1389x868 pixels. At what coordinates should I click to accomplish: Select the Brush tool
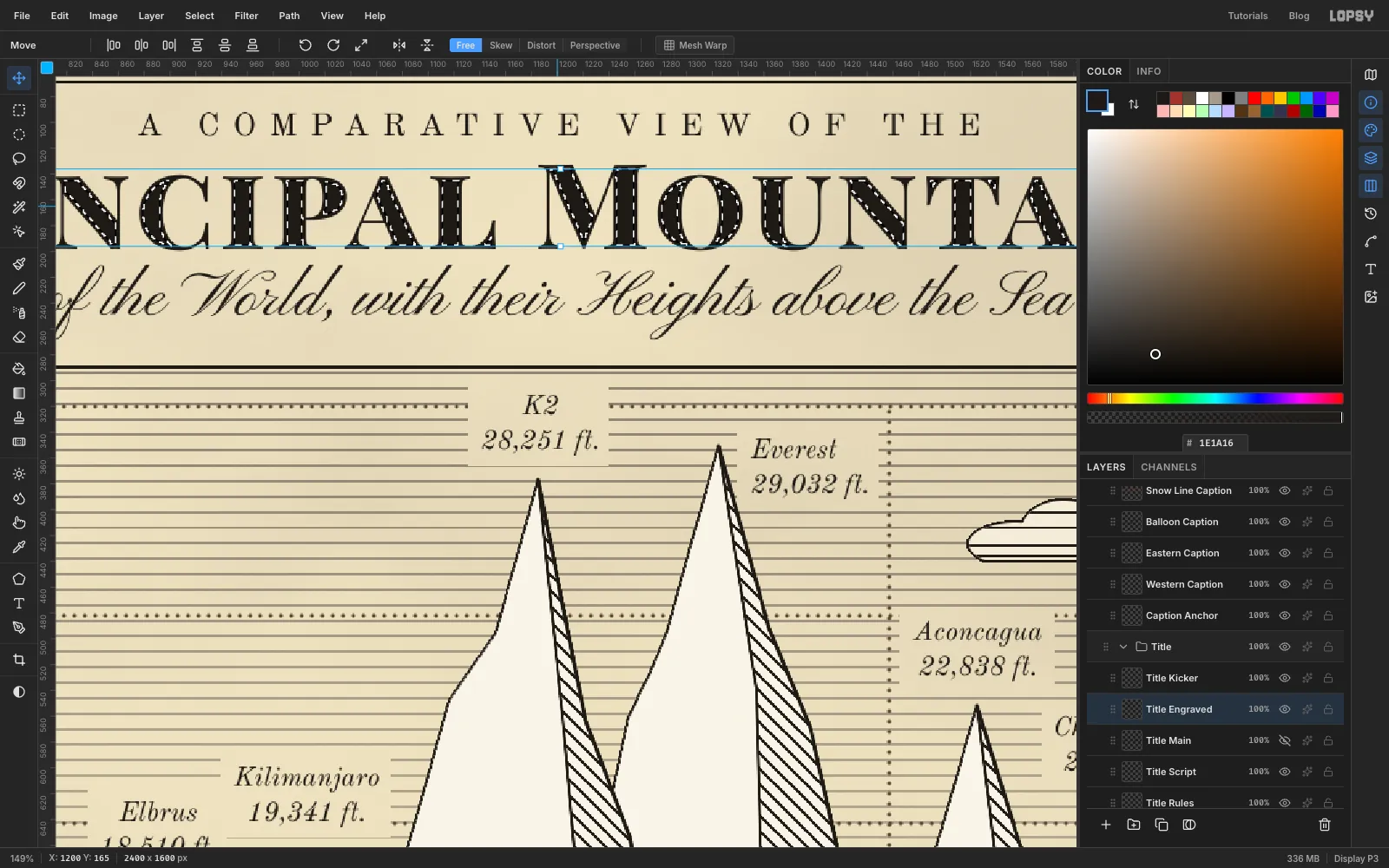pyautogui.click(x=19, y=264)
